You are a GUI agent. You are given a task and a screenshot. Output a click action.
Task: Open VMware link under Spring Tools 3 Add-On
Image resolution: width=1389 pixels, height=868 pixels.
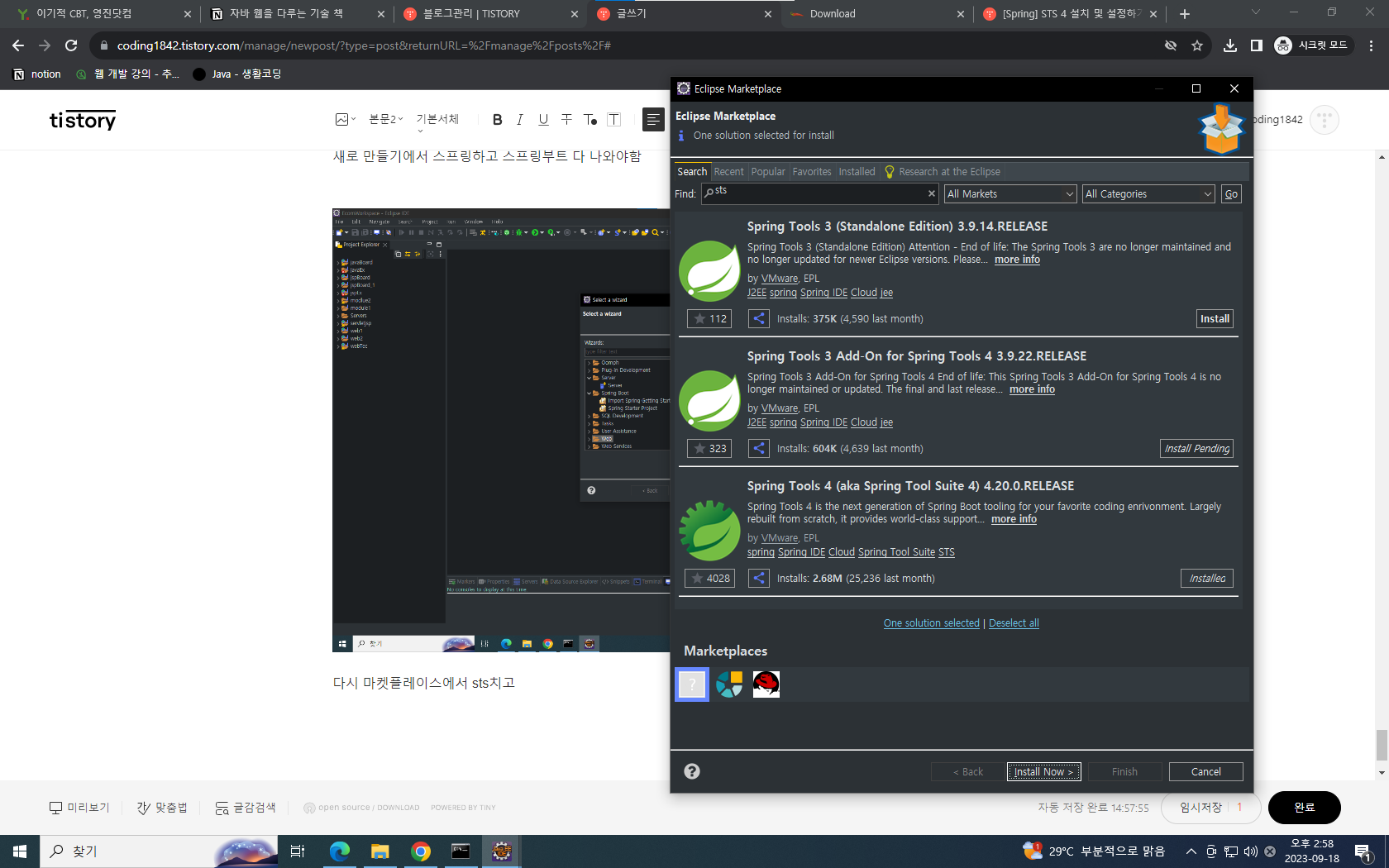click(780, 408)
